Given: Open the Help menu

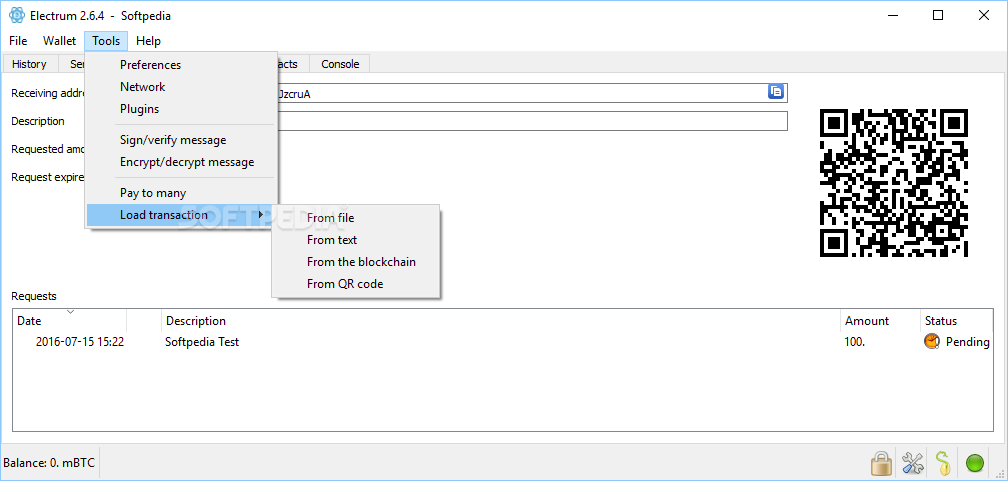Looking at the screenshot, I should [x=148, y=41].
